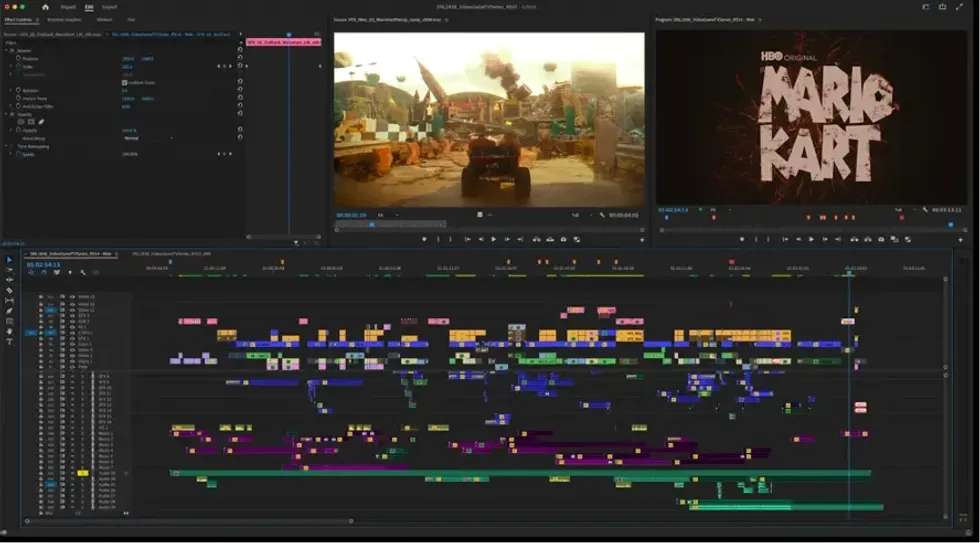Image resolution: width=980 pixels, height=543 pixels.
Task: Open Source monitor Fit zoom dropdown
Action: click(x=388, y=215)
